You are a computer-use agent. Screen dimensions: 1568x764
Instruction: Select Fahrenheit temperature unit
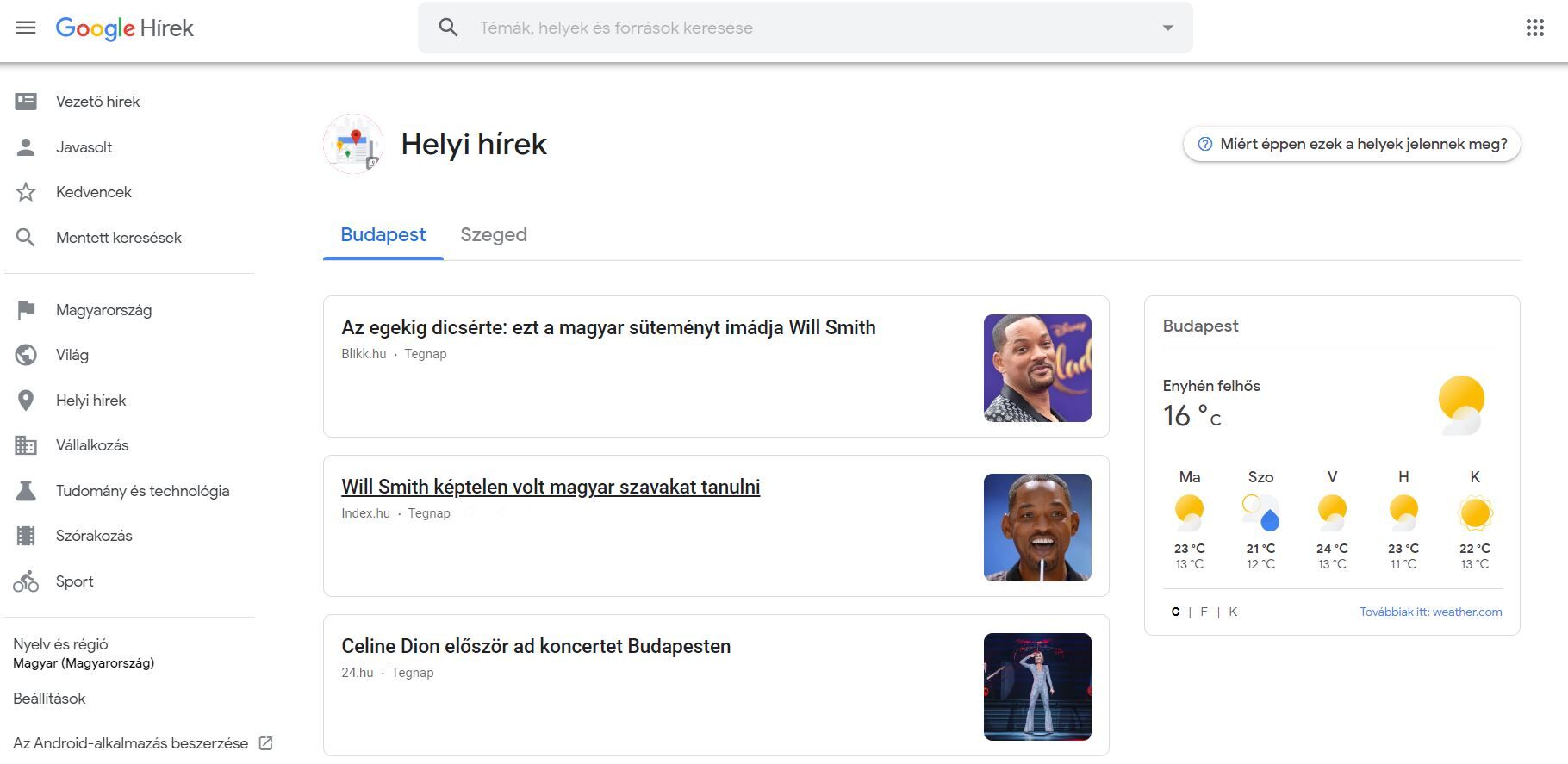tap(1204, 612)
